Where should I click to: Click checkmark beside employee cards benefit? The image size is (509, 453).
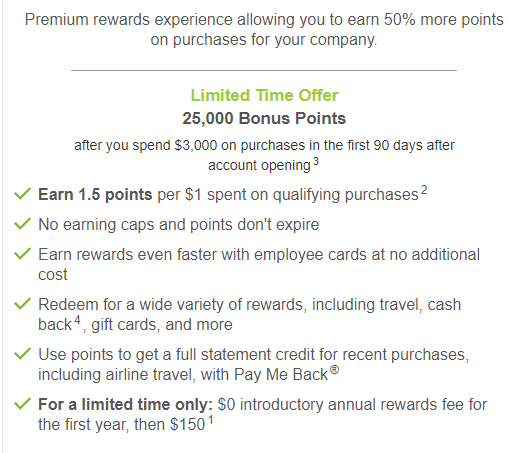(x=23, y=254)
